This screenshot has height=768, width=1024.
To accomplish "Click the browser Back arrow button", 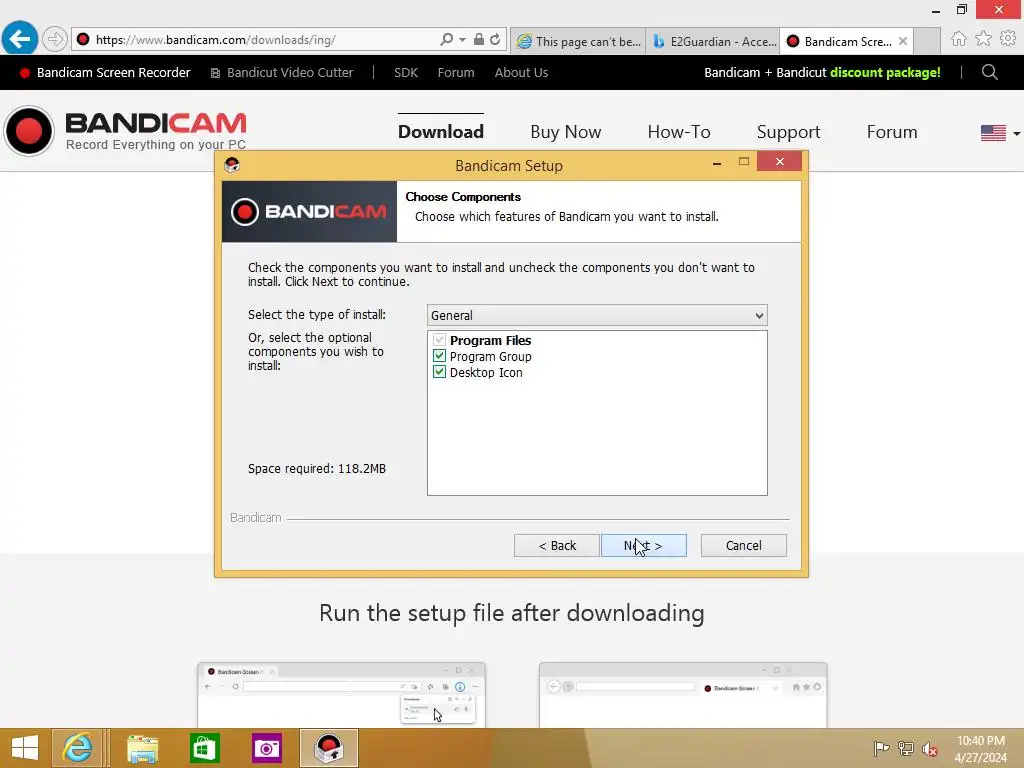I will (20, 39).
